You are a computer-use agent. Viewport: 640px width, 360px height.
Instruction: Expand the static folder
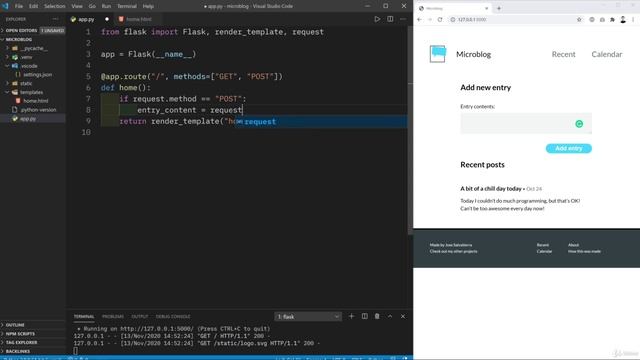[26, 83]
